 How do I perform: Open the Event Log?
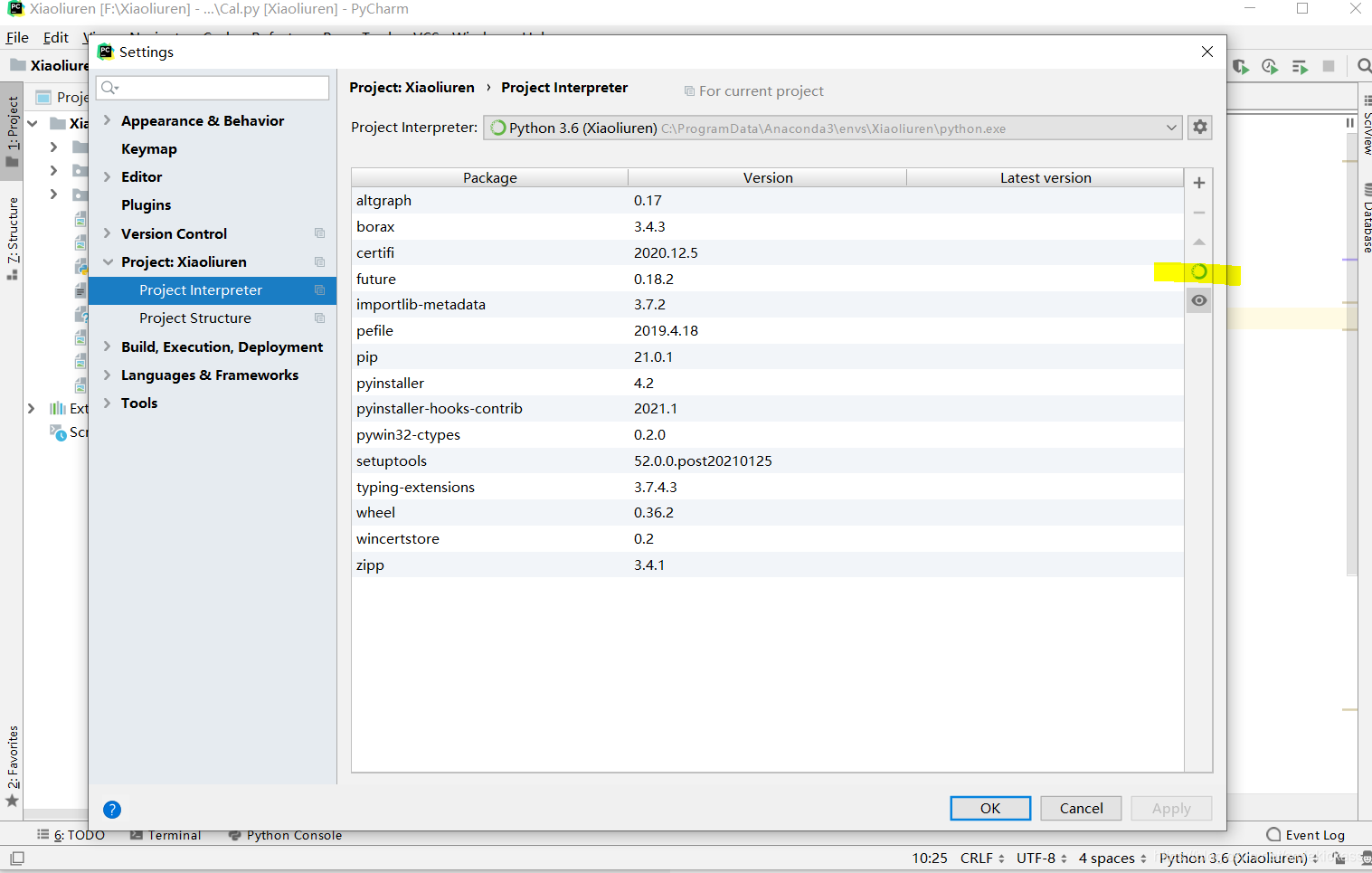coord(1306,835)
